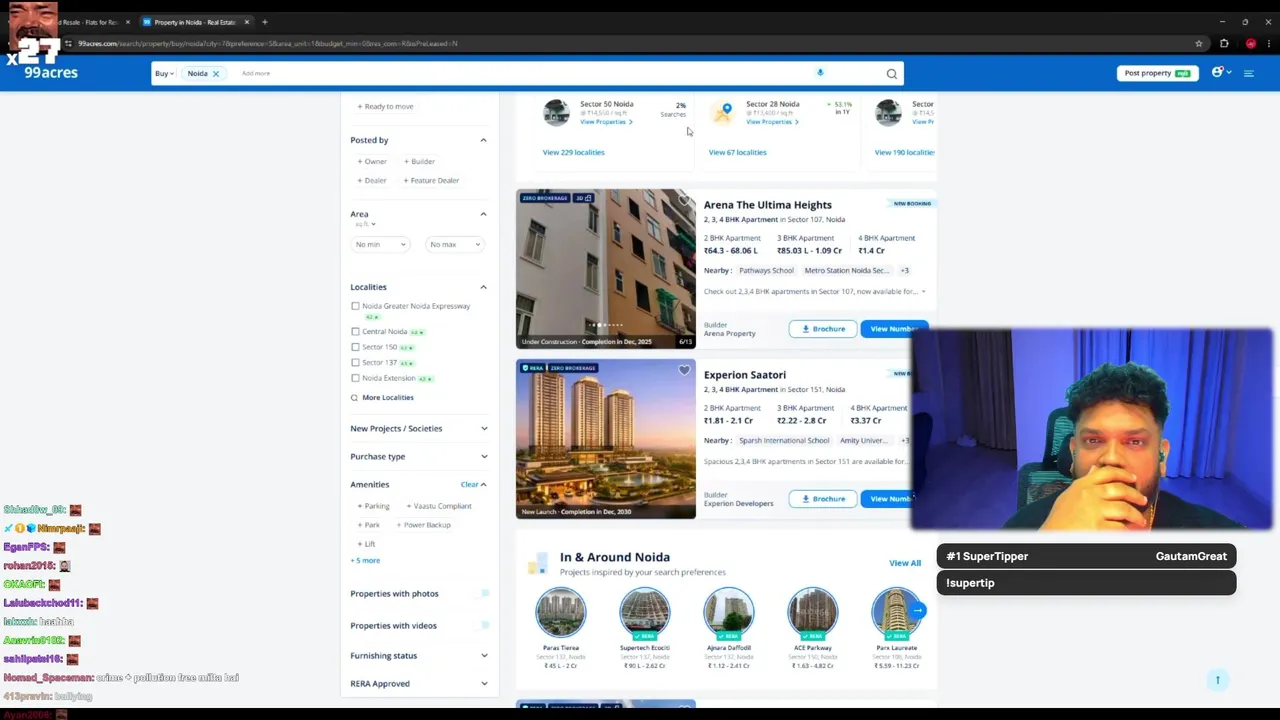Toggle Properties with photos switch
The image size is (1280, 720).
pos(483,594)
